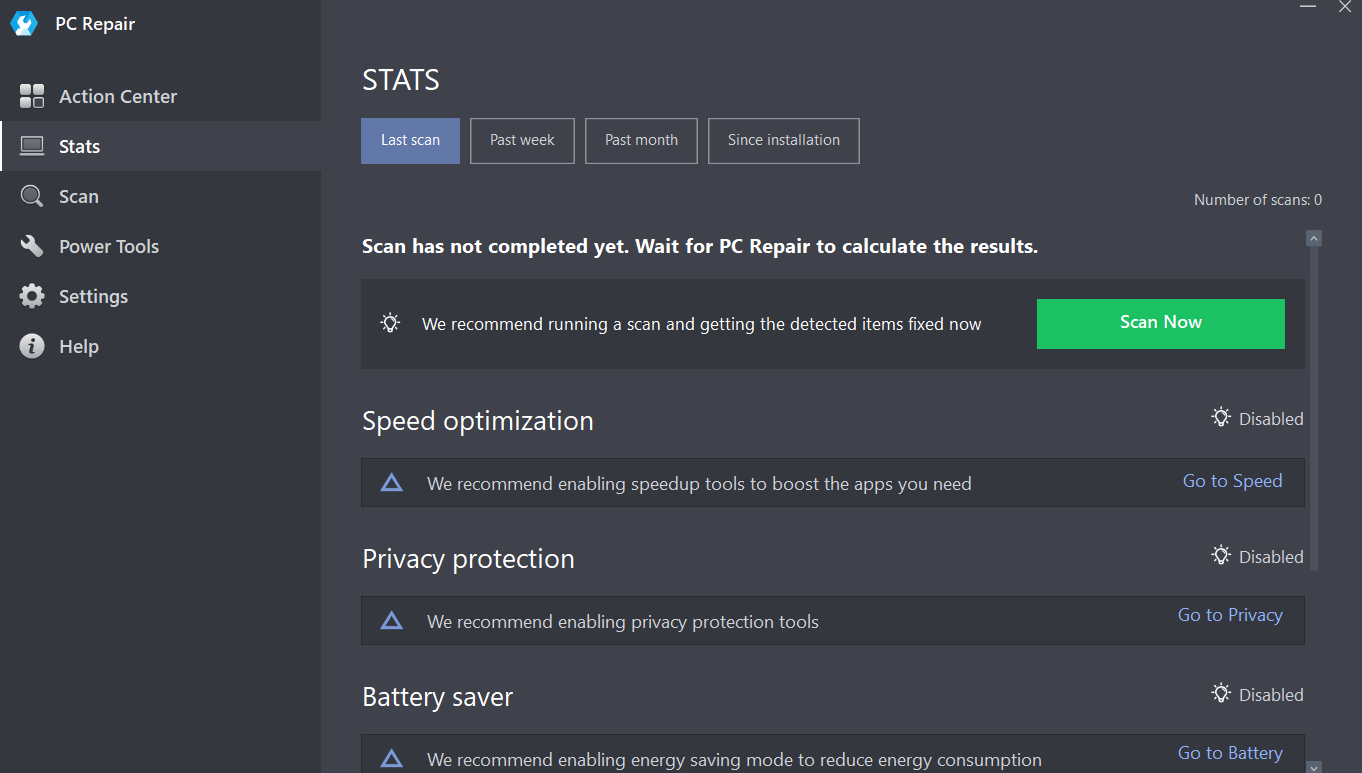Click the scrollbar down arrow
Viewport: 1362px width, 773px height.
[1314, 766]
